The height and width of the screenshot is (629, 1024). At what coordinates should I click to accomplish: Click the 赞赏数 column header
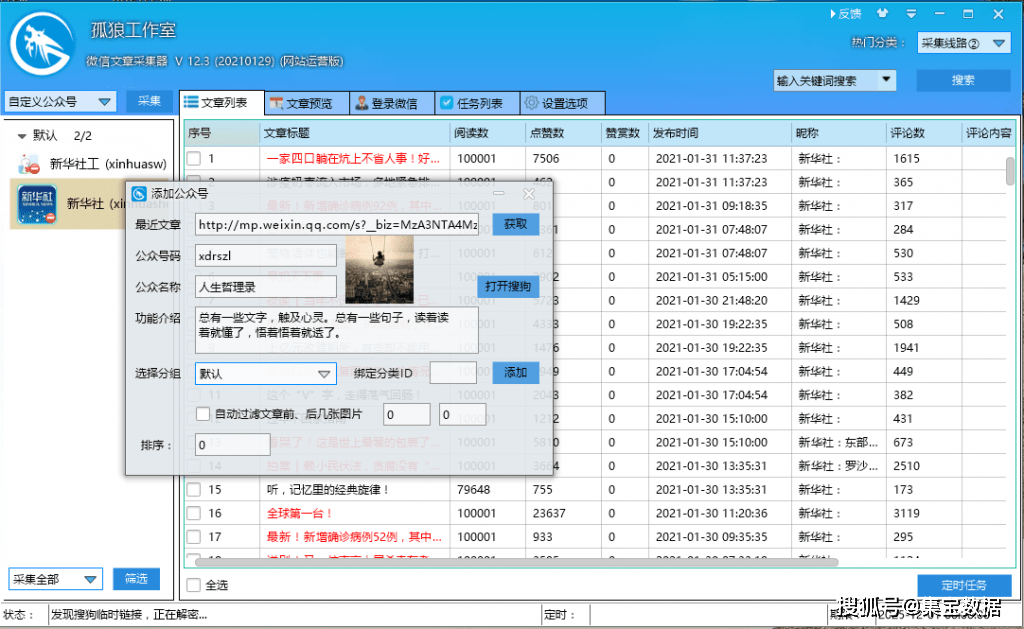(625, 133)
